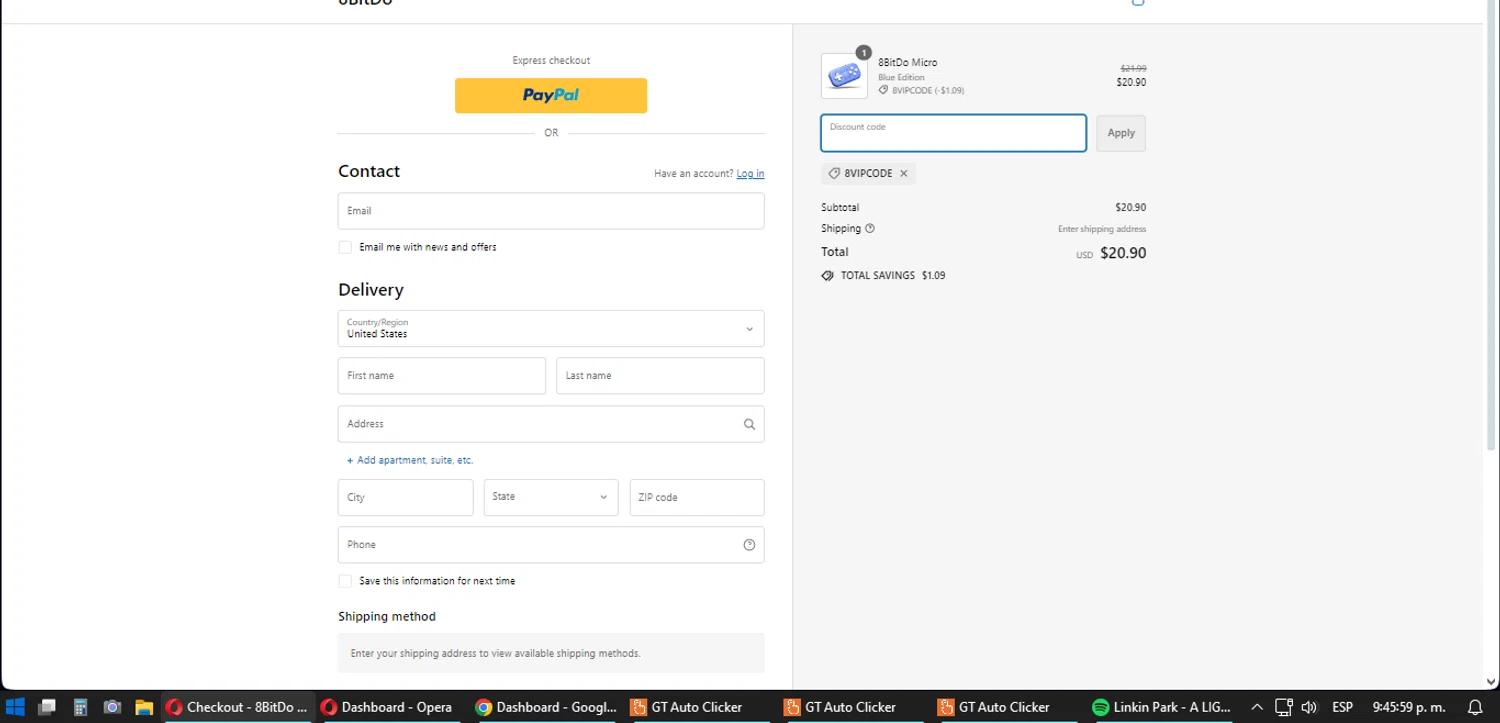The image size is (1500, 723).
Task: Open File Explorer from the taskbar
Action: pyautogui.click(x=144, y=707)
